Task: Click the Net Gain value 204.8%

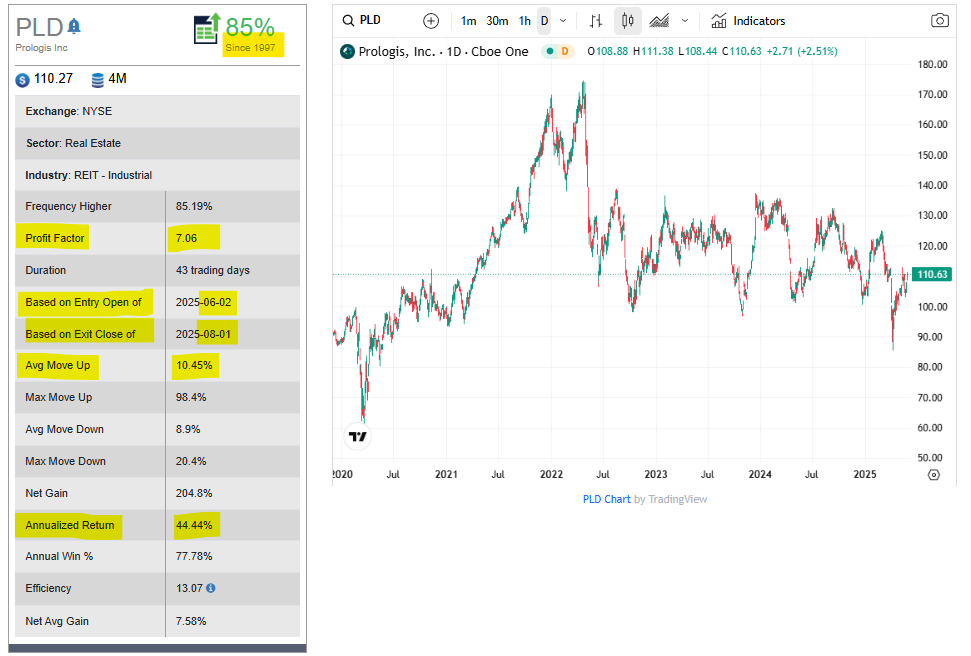Action: pos(194,494)
